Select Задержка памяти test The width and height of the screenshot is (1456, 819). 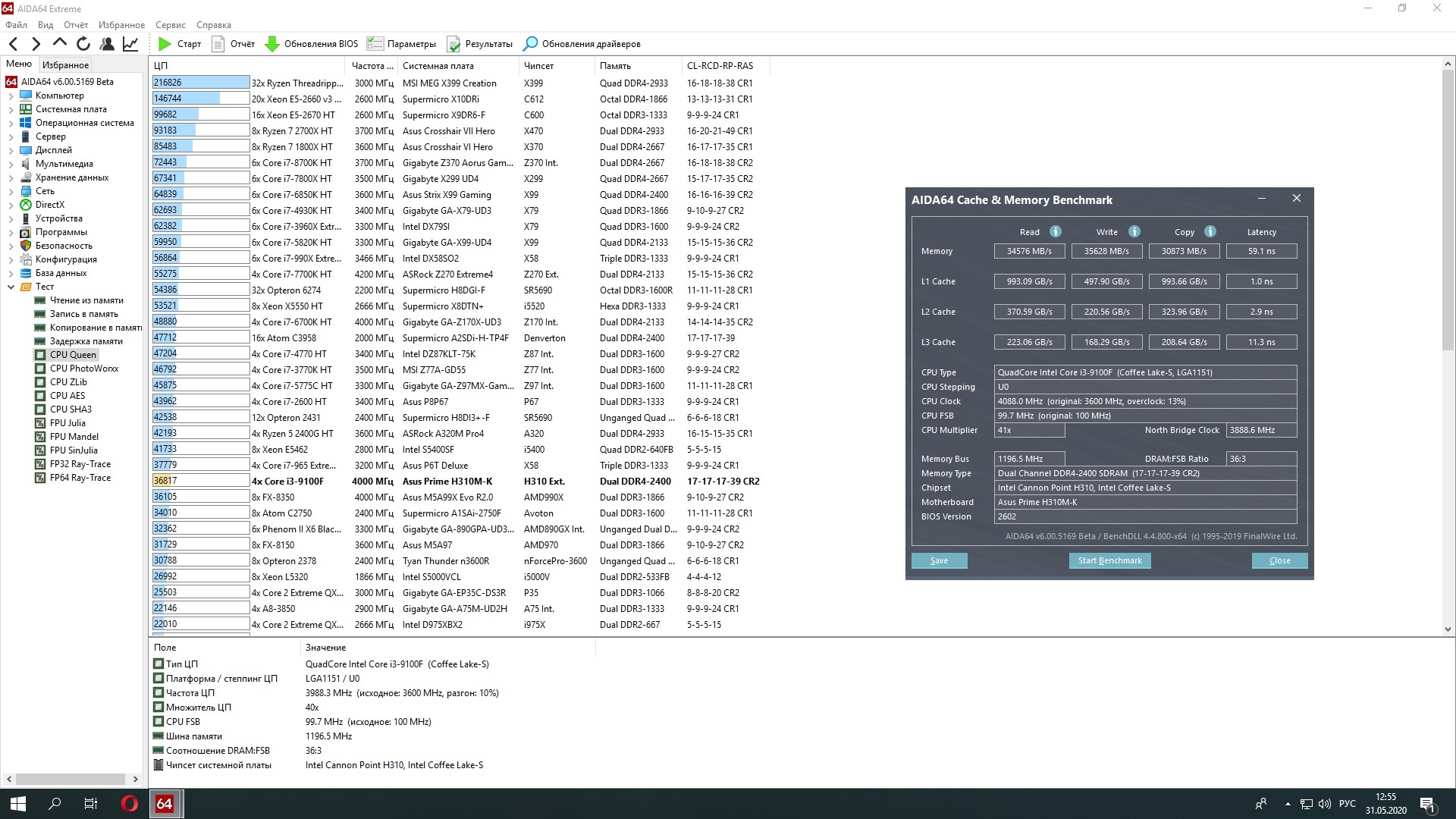point(86,341)
